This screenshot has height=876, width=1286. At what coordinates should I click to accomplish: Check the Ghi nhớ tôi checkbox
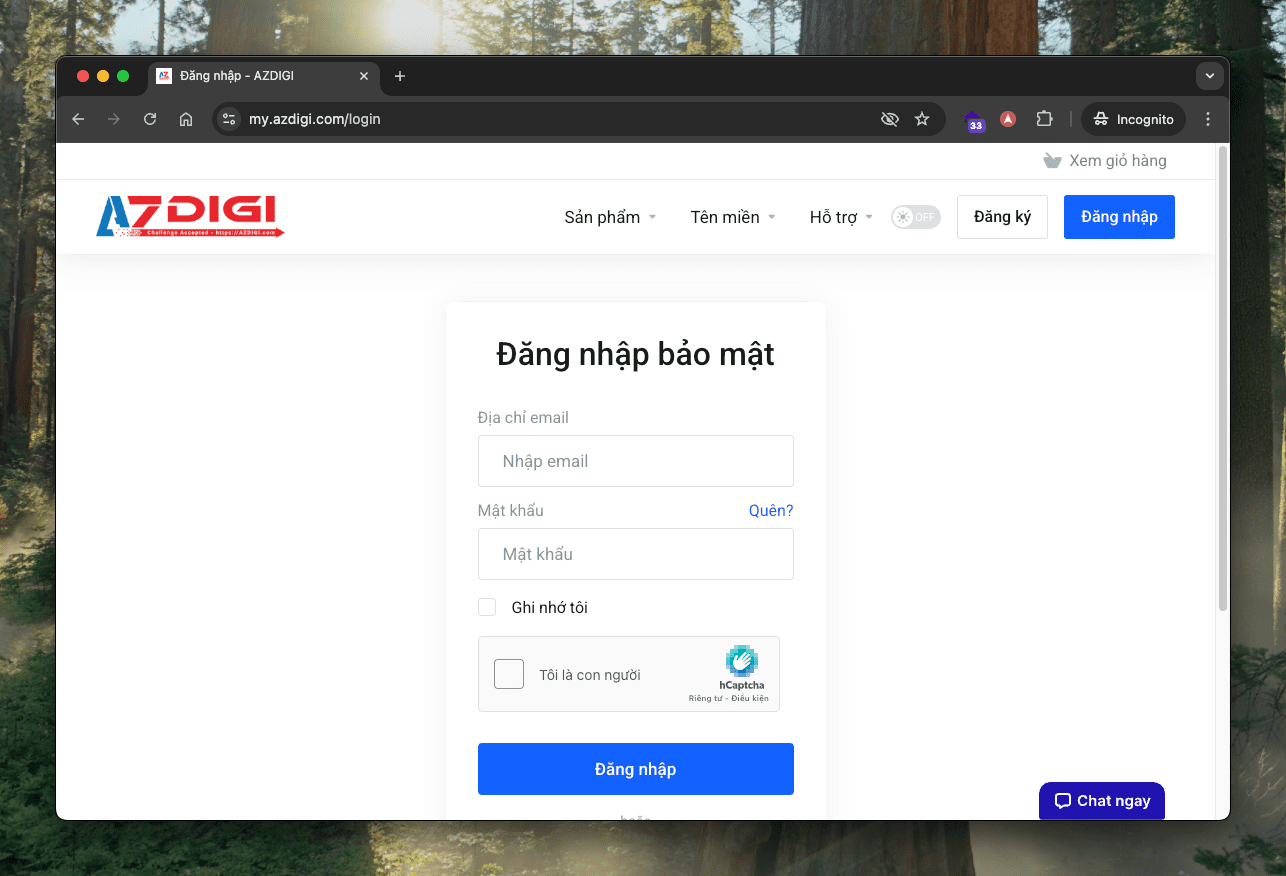487,607
